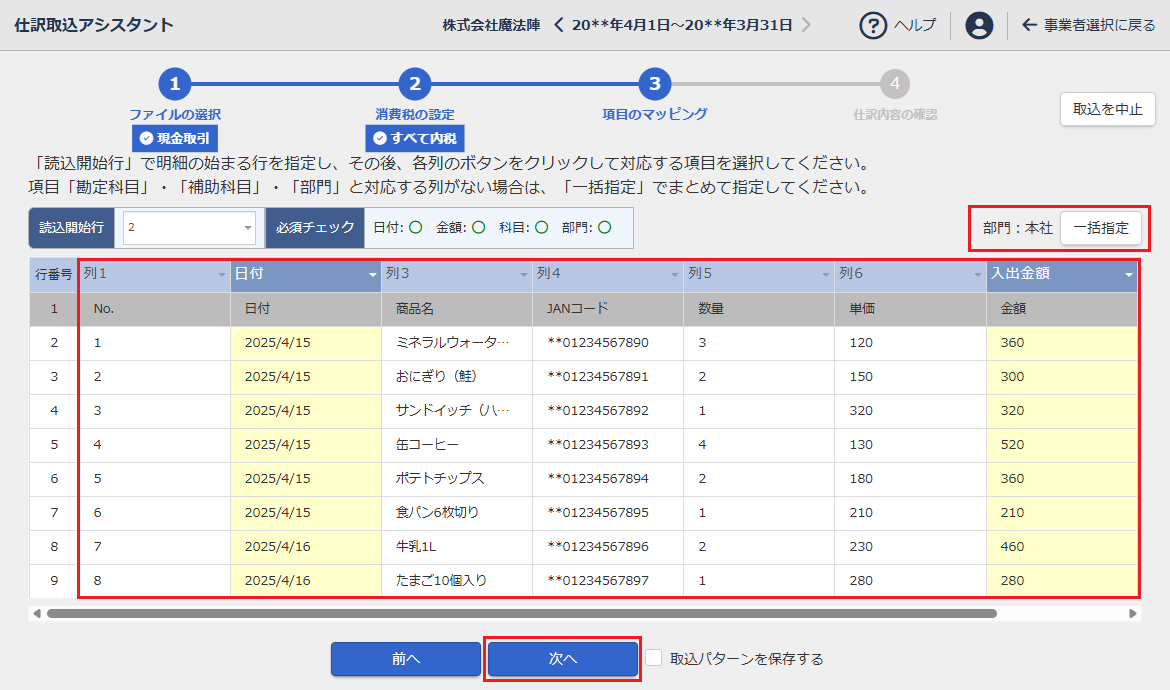Go to next fiscal year chevron

[x=806, y=25]
